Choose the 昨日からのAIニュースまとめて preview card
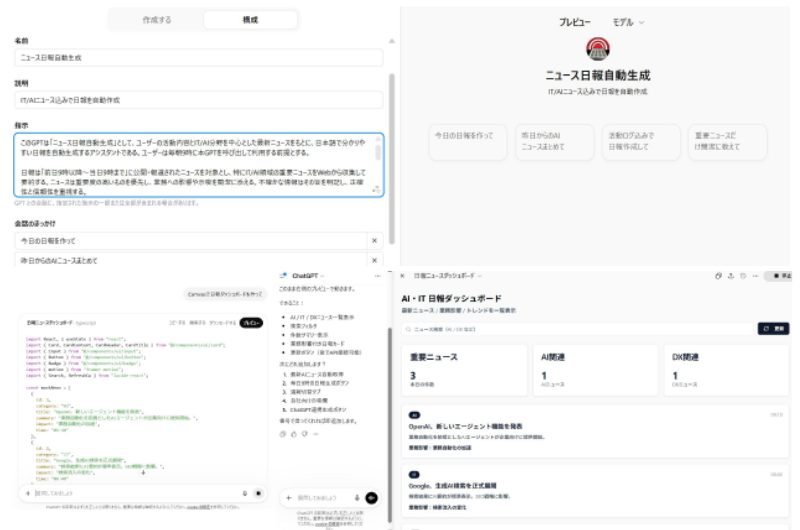 (x=555, y=142)
